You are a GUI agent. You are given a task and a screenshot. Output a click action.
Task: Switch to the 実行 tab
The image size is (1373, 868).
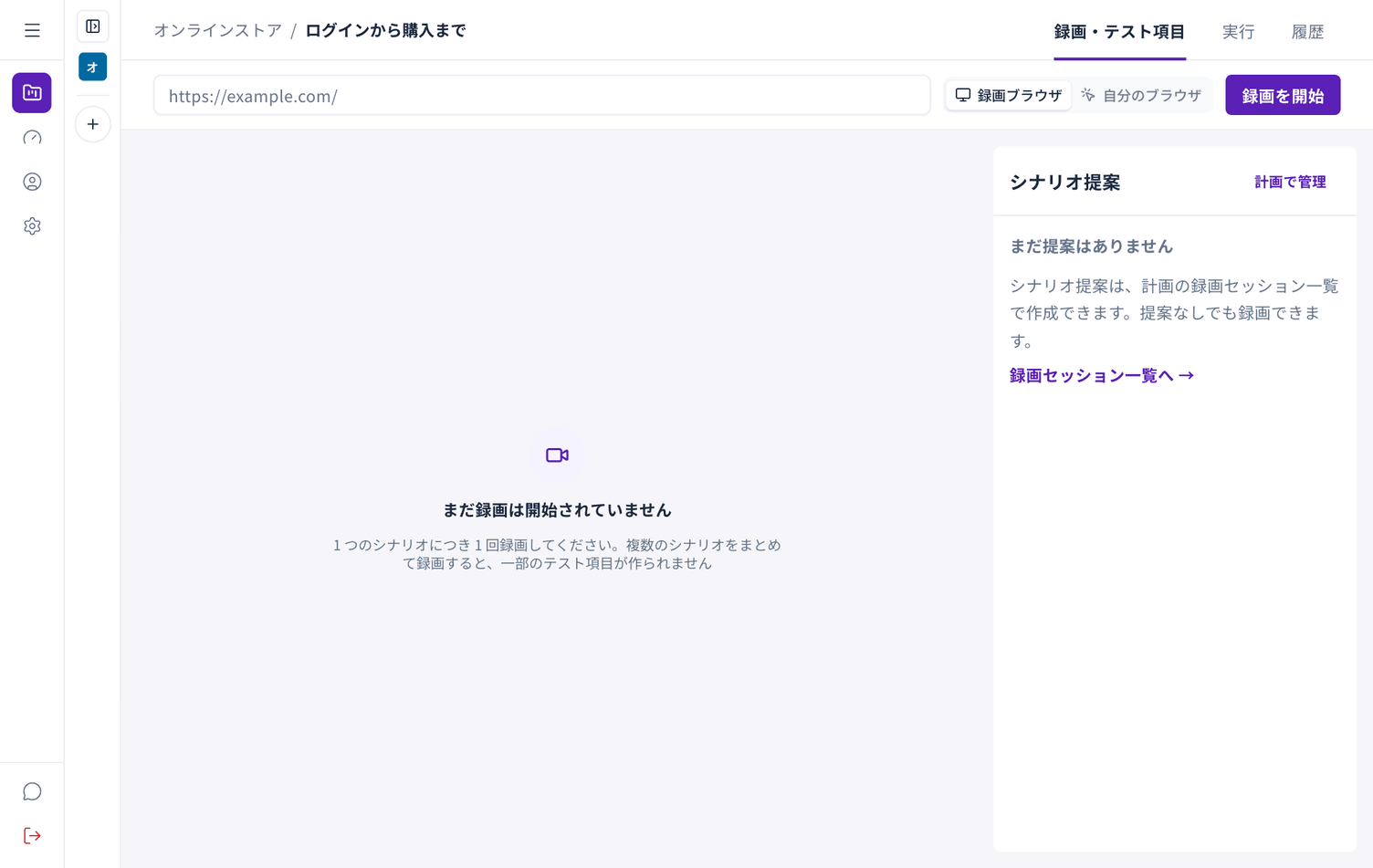(1238, 32)
